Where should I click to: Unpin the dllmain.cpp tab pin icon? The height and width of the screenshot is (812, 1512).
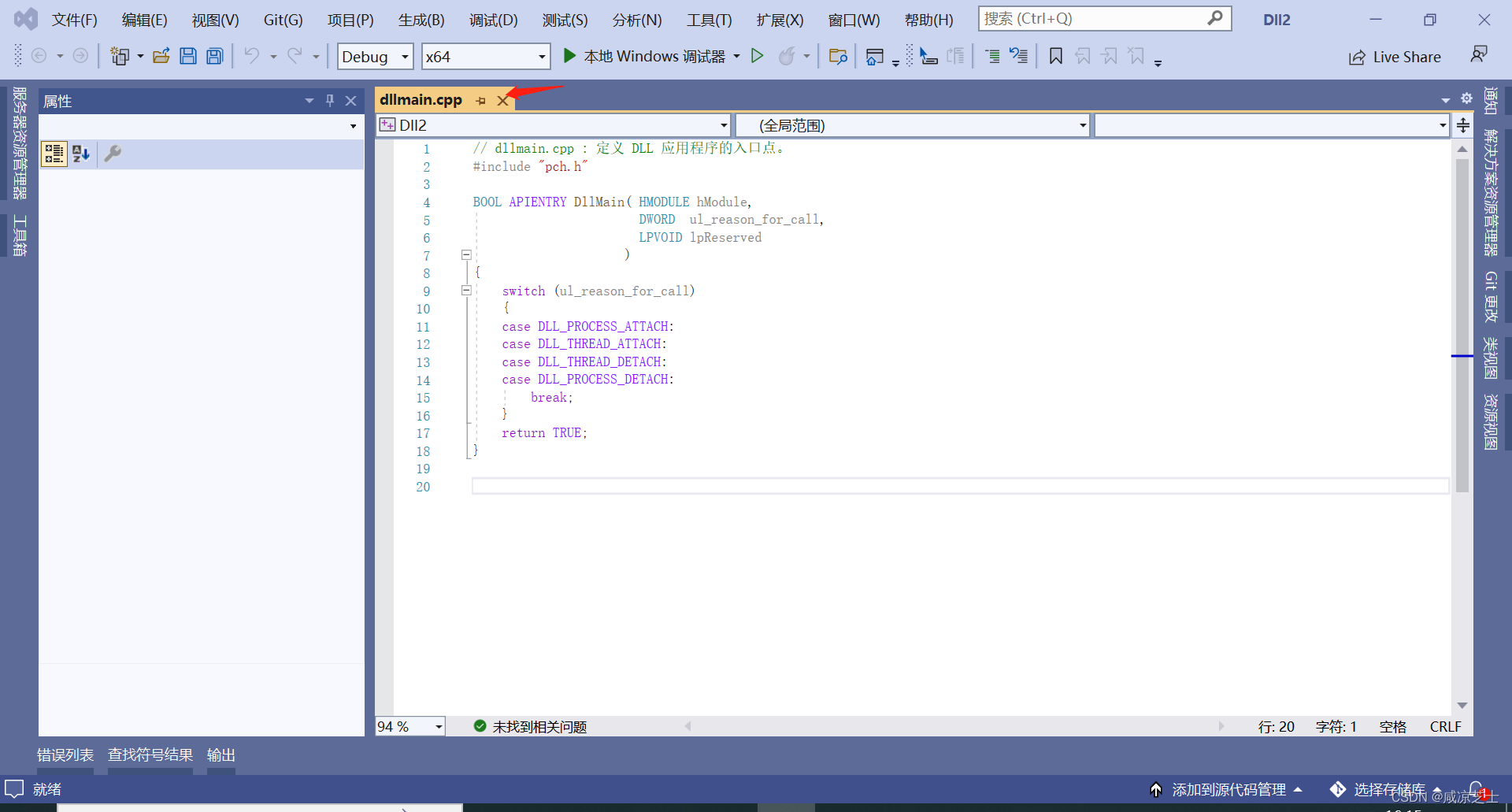point(481,100)
